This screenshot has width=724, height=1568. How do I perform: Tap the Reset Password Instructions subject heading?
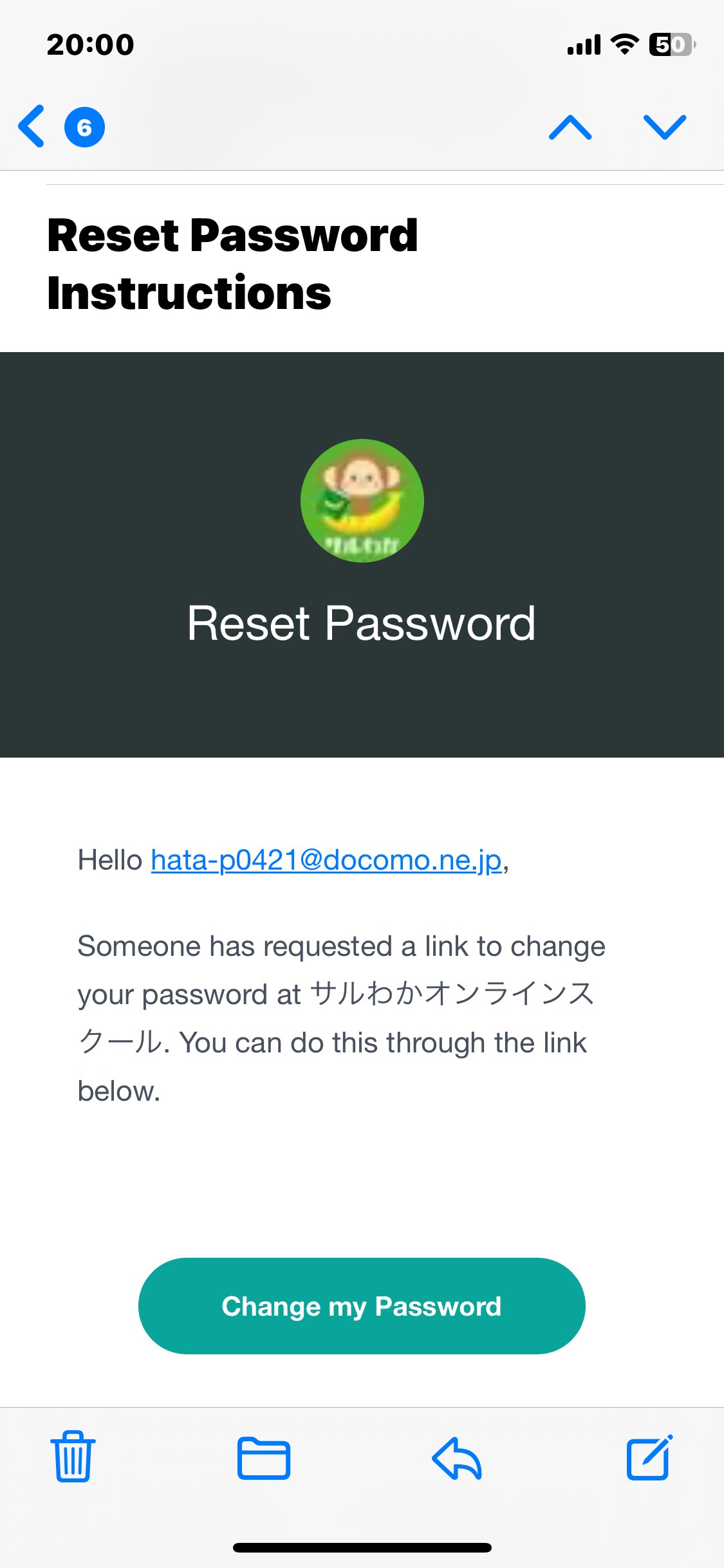tap(232, 264)
